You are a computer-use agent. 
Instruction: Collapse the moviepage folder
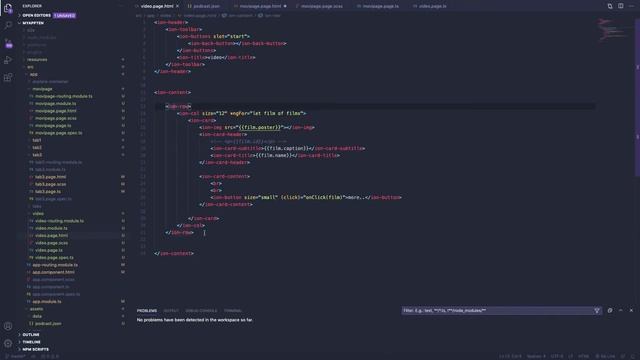pos(42,89)
